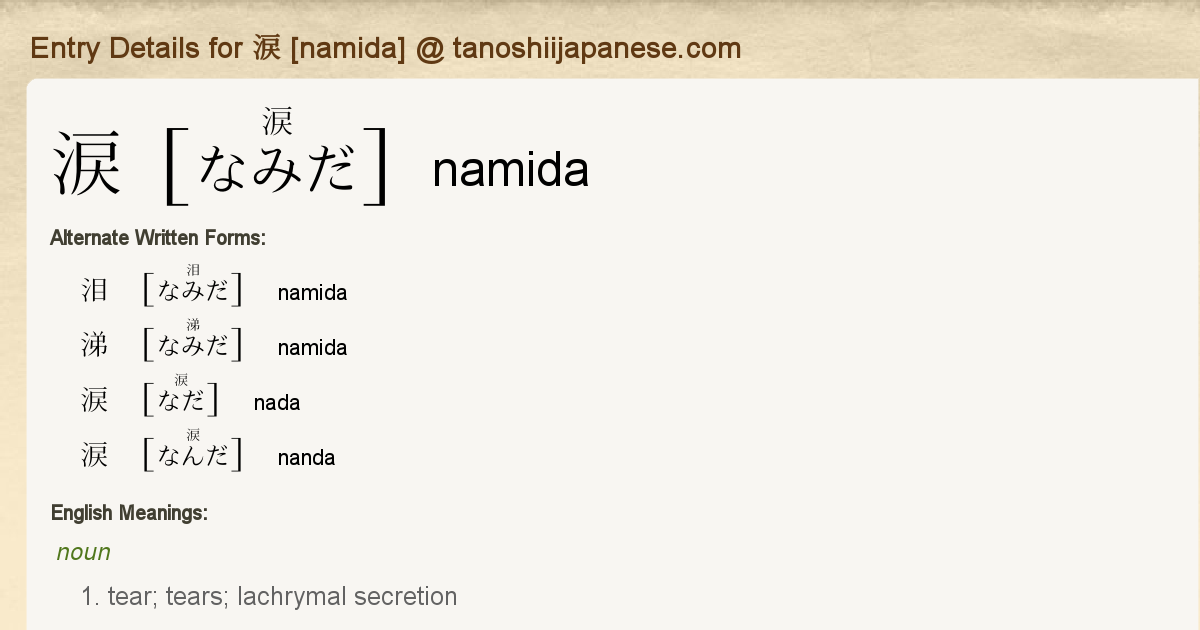Click the bracketed なんだ reading

tap(193, 456)
